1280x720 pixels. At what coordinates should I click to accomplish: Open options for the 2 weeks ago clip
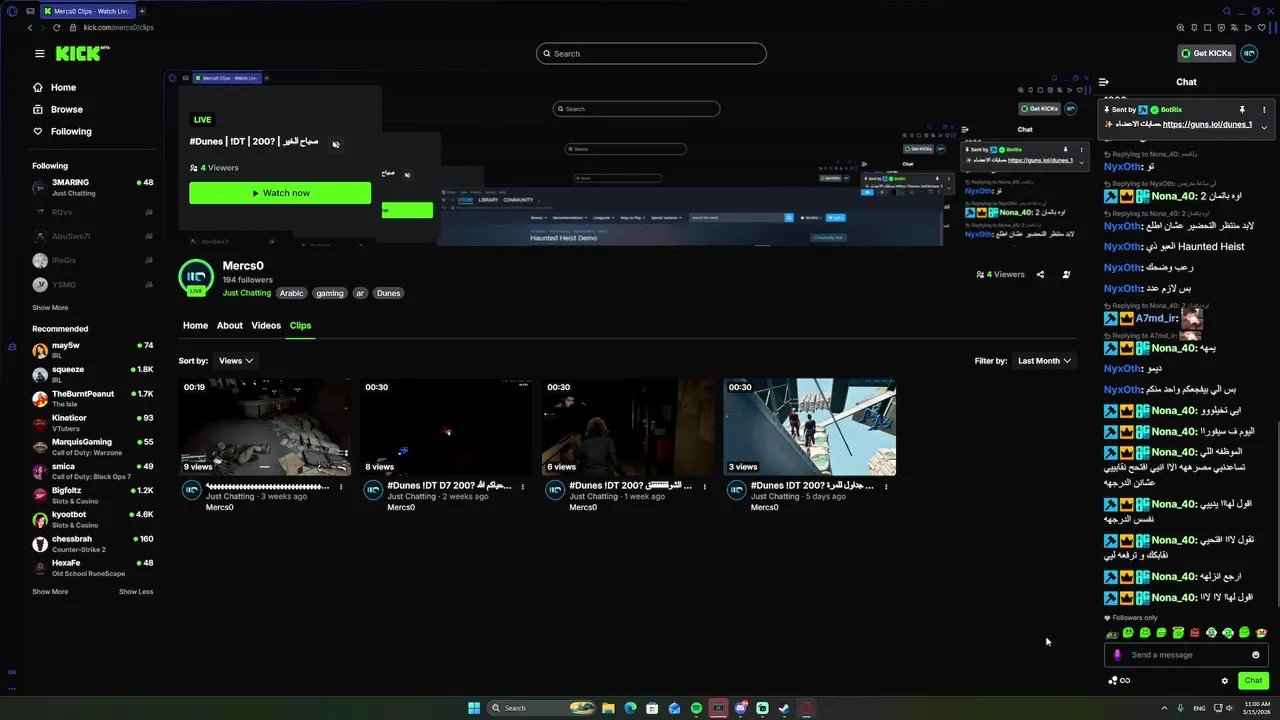(523, 487)
